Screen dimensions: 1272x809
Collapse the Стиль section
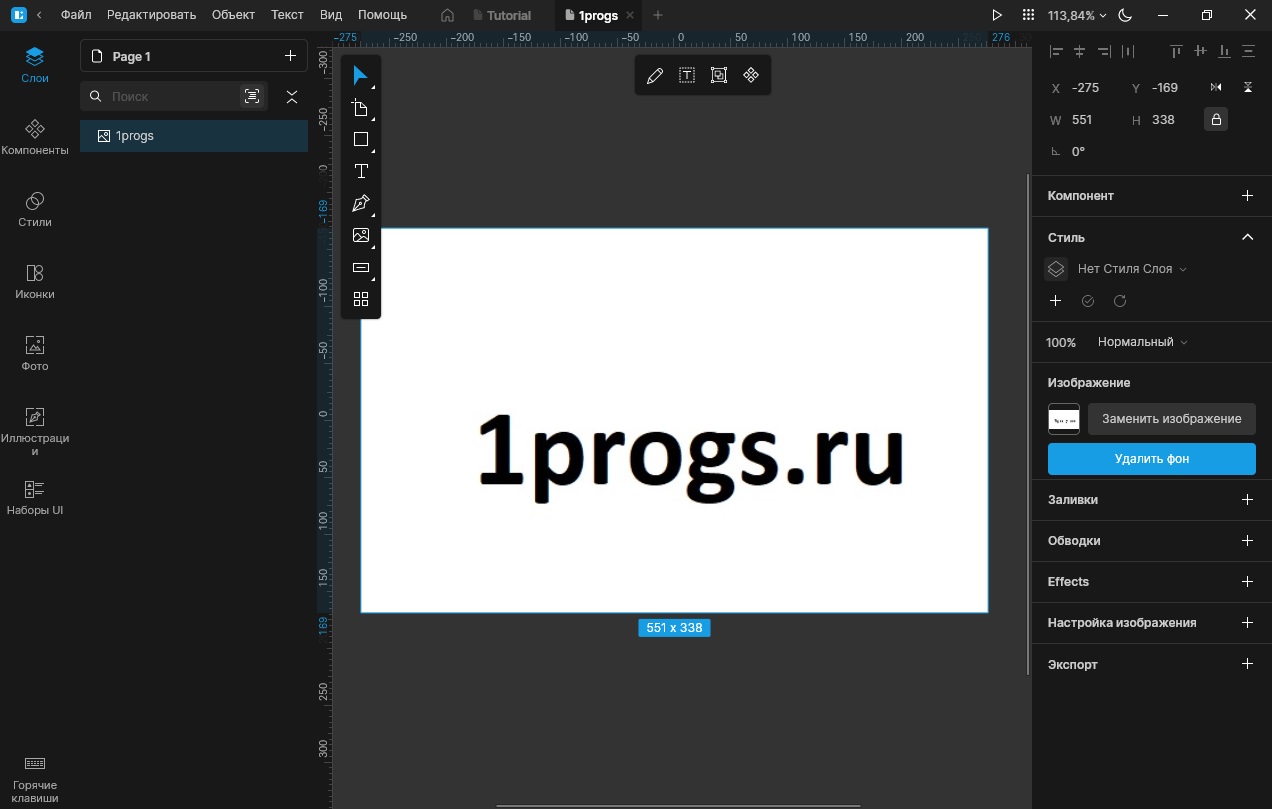click(x=1247, y=237)
